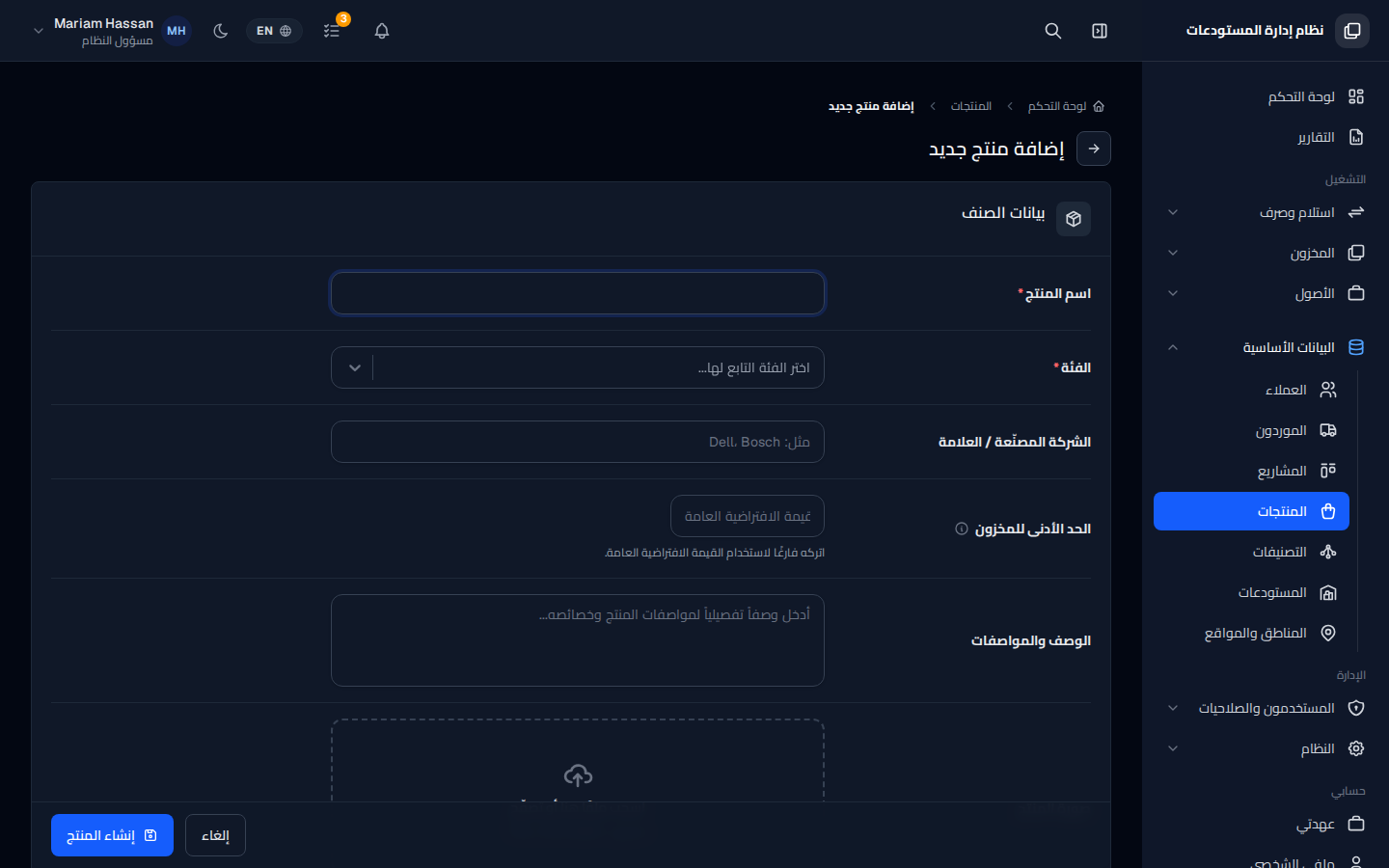Open notifications bell
The width and height of the screenshot is (1389, 868).
coord(382,31)
